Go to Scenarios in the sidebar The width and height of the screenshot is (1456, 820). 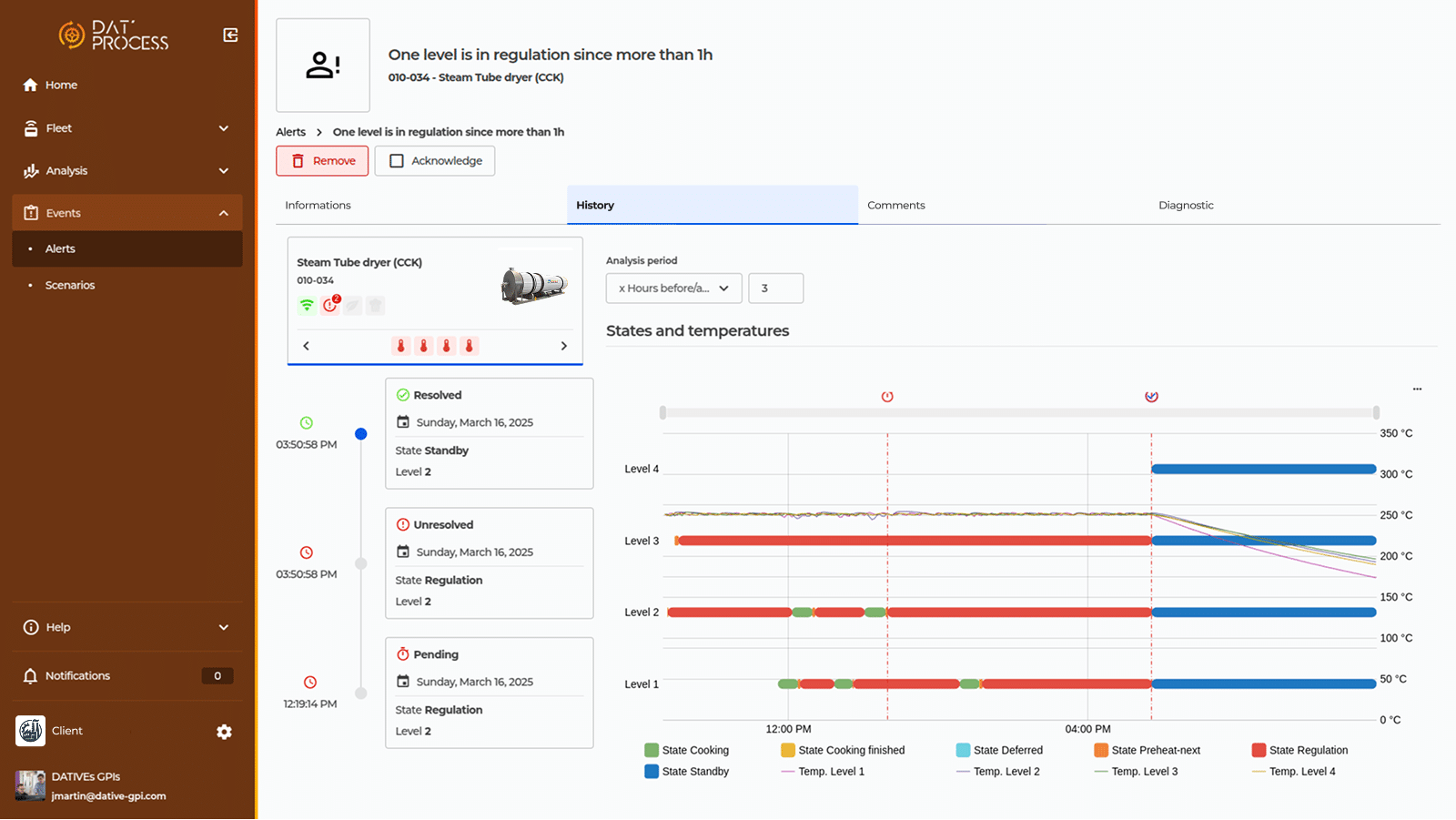70,286
